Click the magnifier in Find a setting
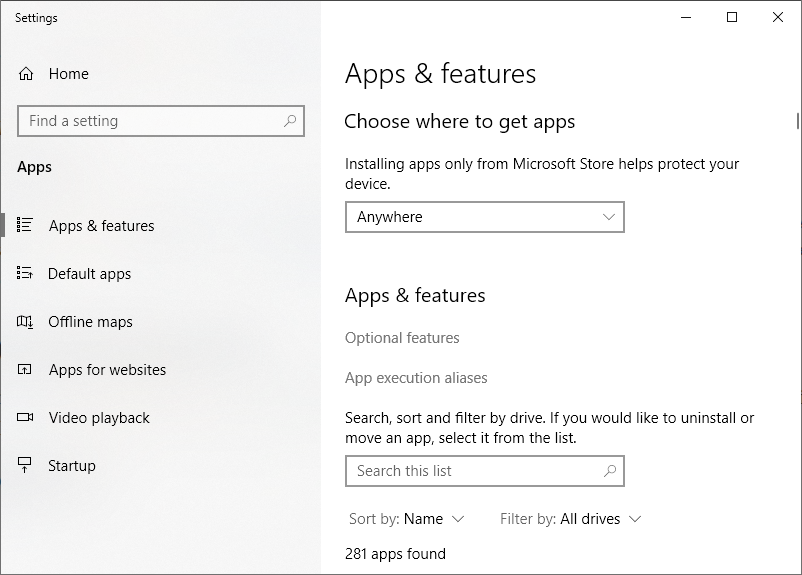This screenshot has height=575, width=802. [290, 121]
